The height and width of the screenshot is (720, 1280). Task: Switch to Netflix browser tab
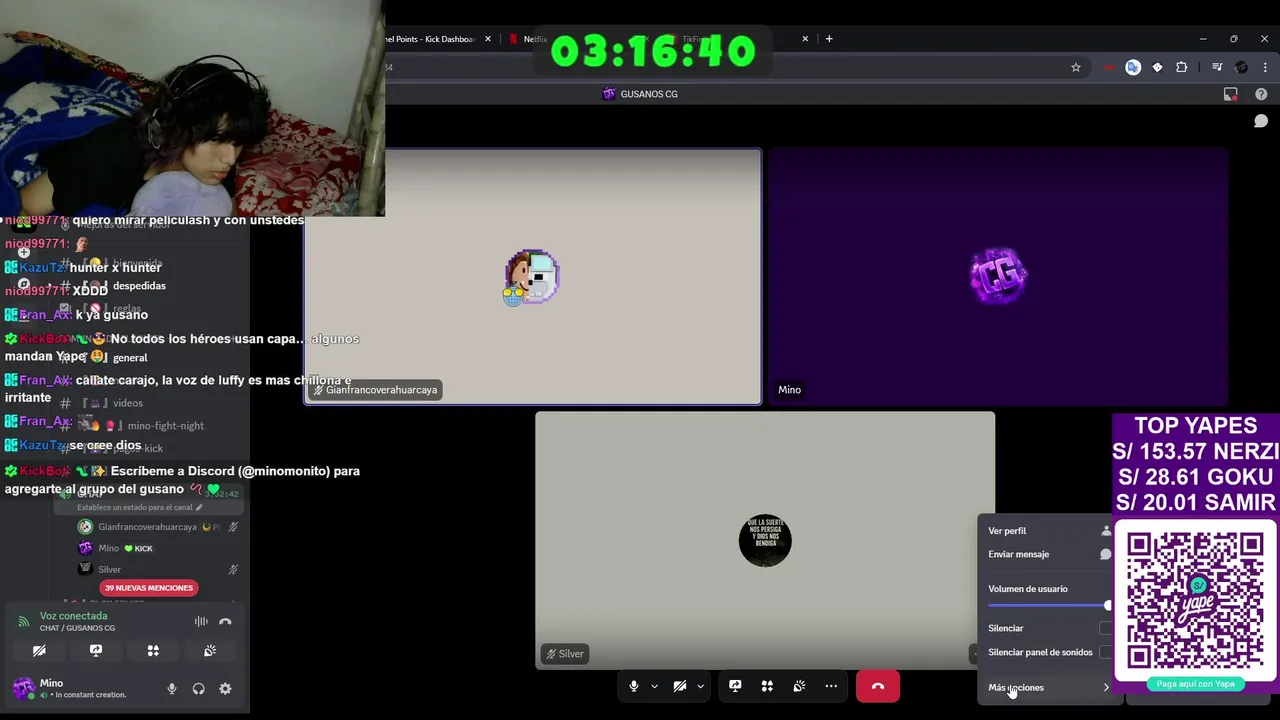pyautogui.click(x=534, y=39)
